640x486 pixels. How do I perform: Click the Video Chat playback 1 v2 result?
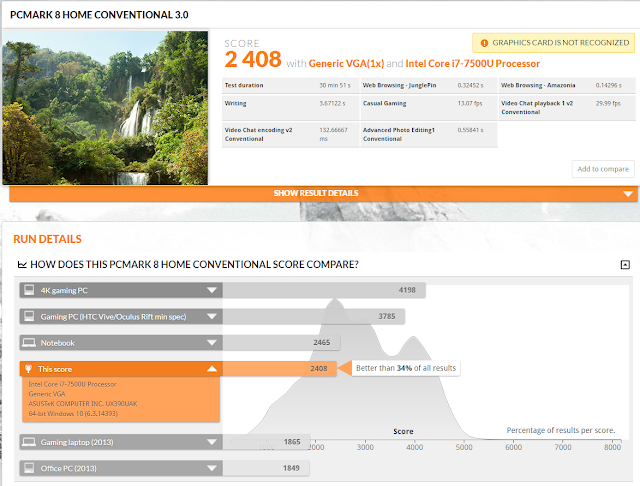[x=567, y=108]
